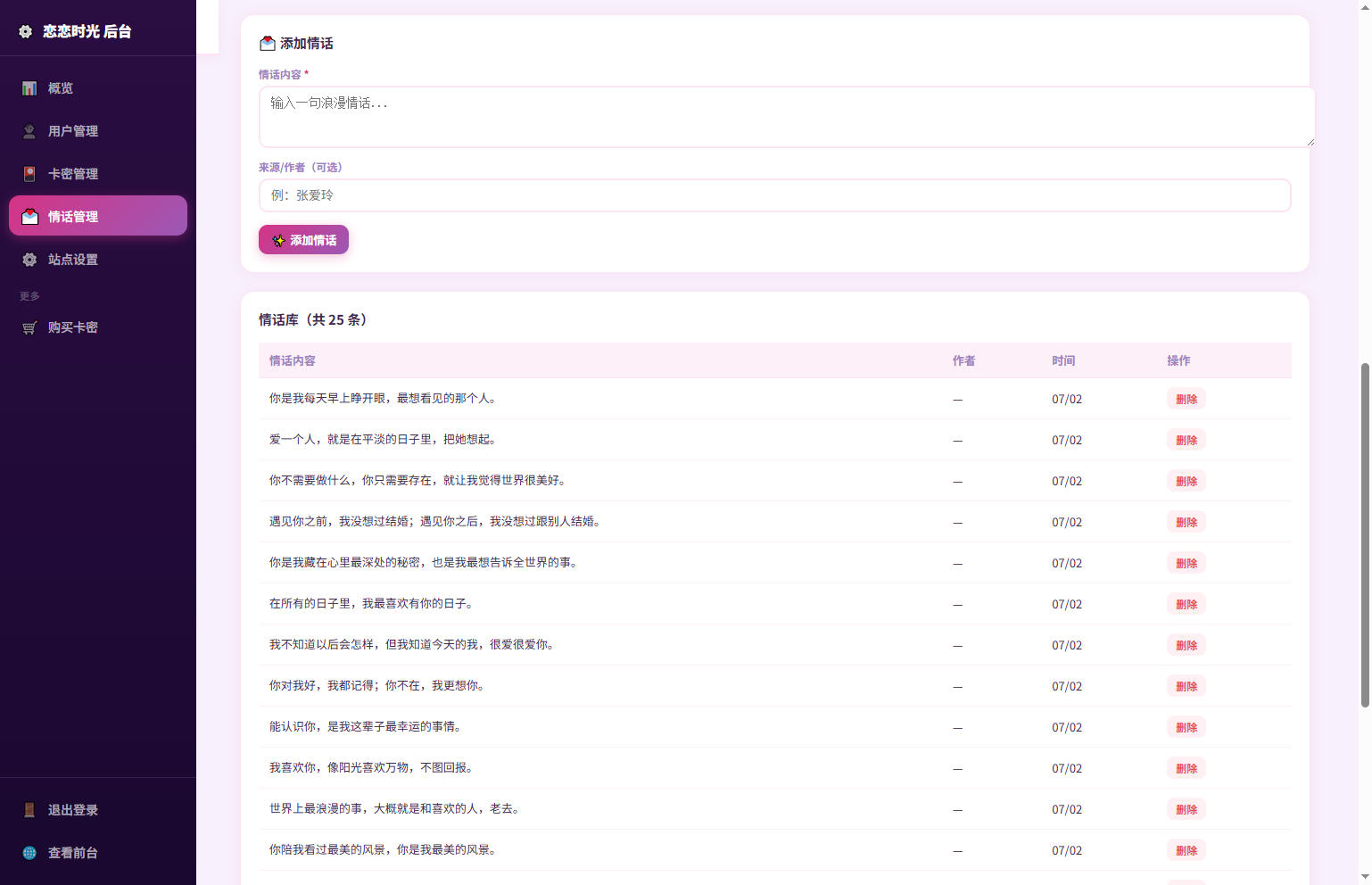Delete row 我喜欢你，像阳光喜欢万物
1372x885 pixels.
point(1186,768)
